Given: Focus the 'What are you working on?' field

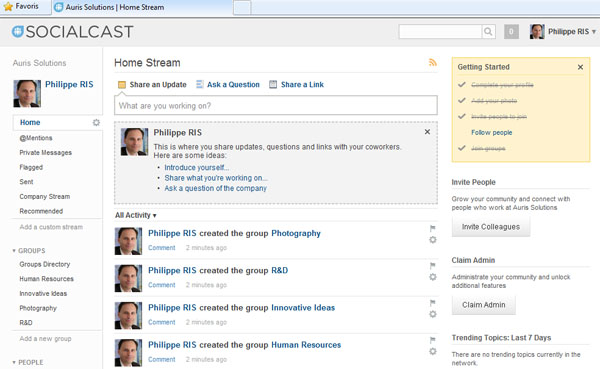Looking at the screenshot, I should click(276, 105).
